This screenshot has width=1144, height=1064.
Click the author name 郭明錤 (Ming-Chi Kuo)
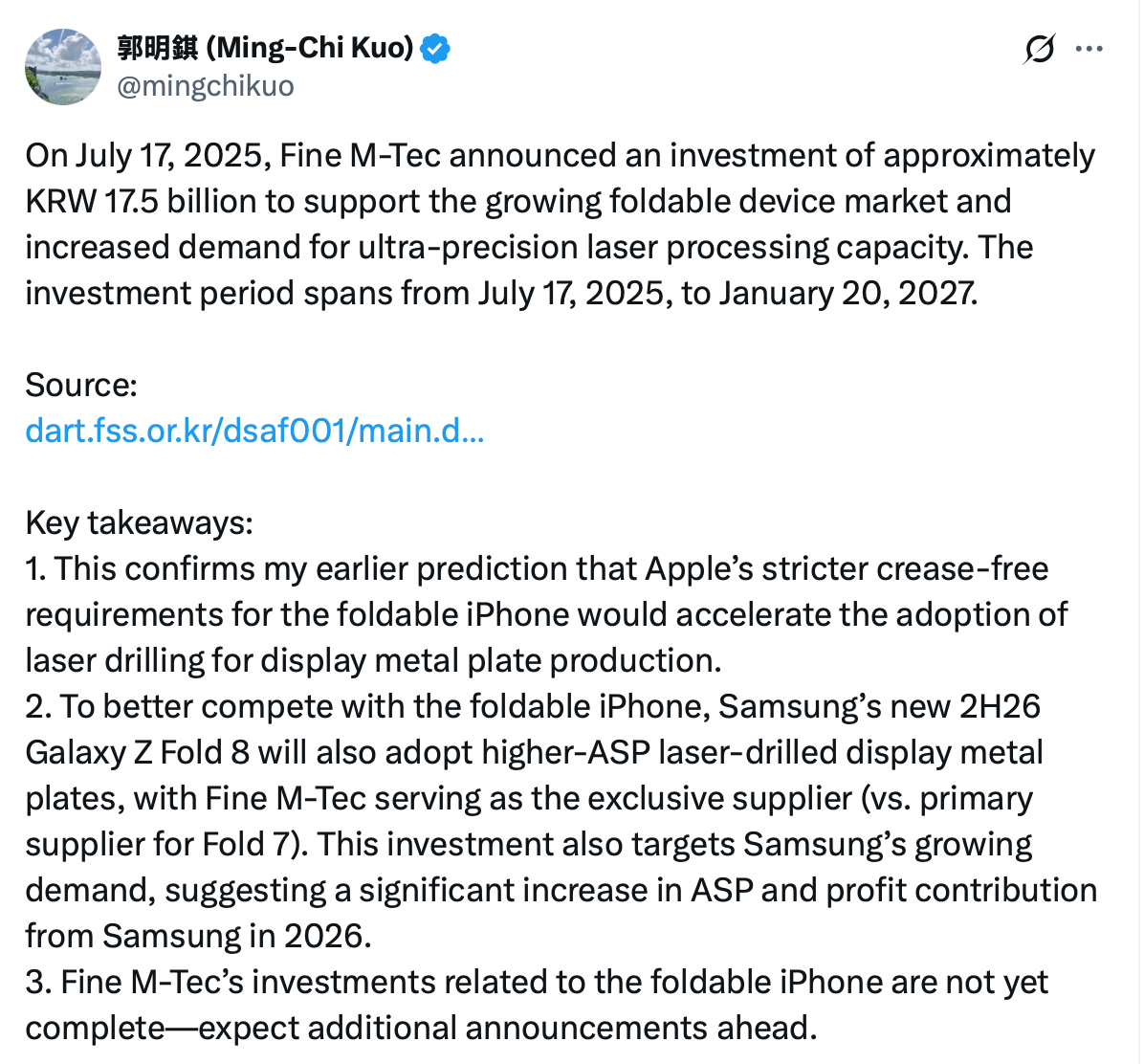pyautogui.click(x=263, y=48)
